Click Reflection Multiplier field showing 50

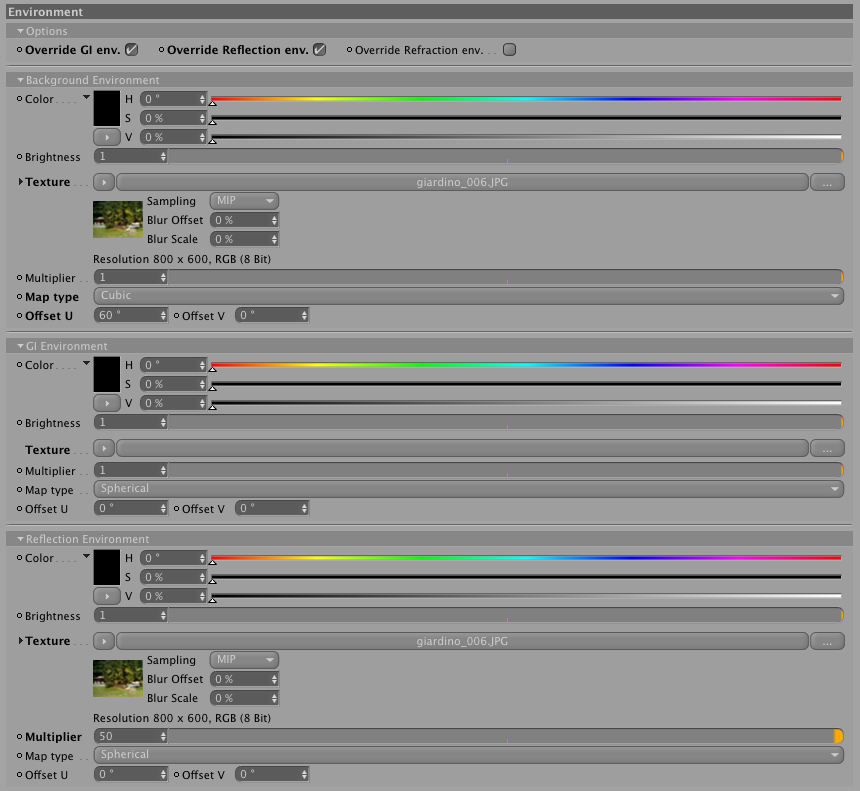pyautogui.click(x=131, y=736)
